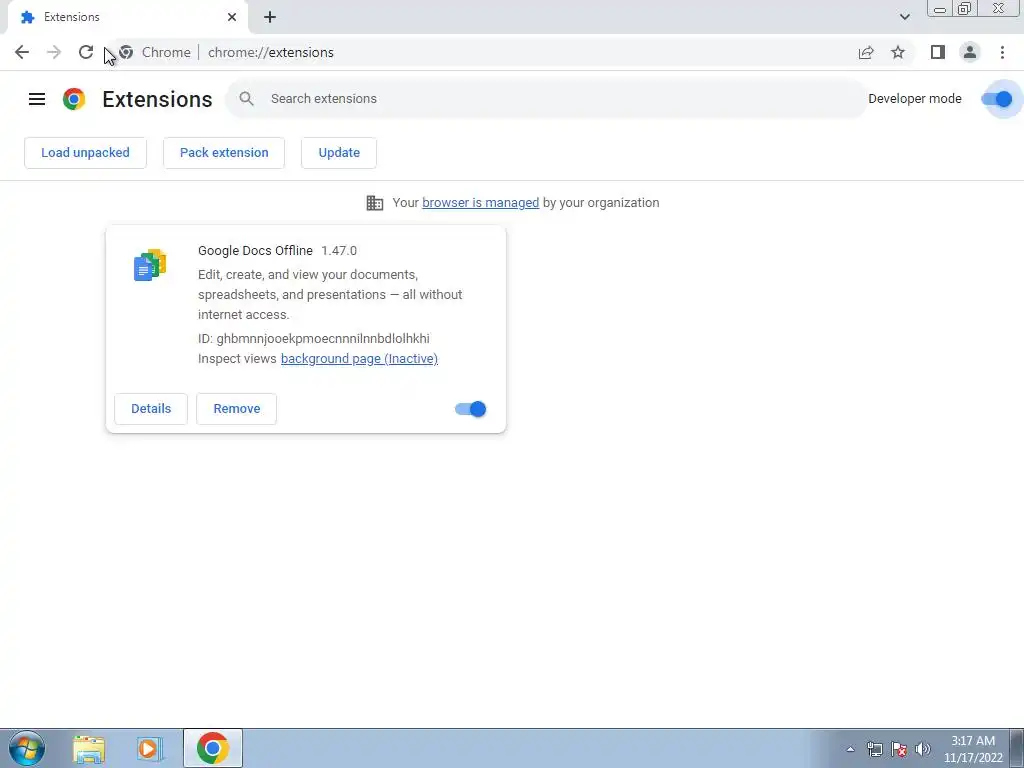Image resolution: width=1024 pixels, height=768 pixels.
Task: Open the Windows Start menu
Action: click(27, 748)
